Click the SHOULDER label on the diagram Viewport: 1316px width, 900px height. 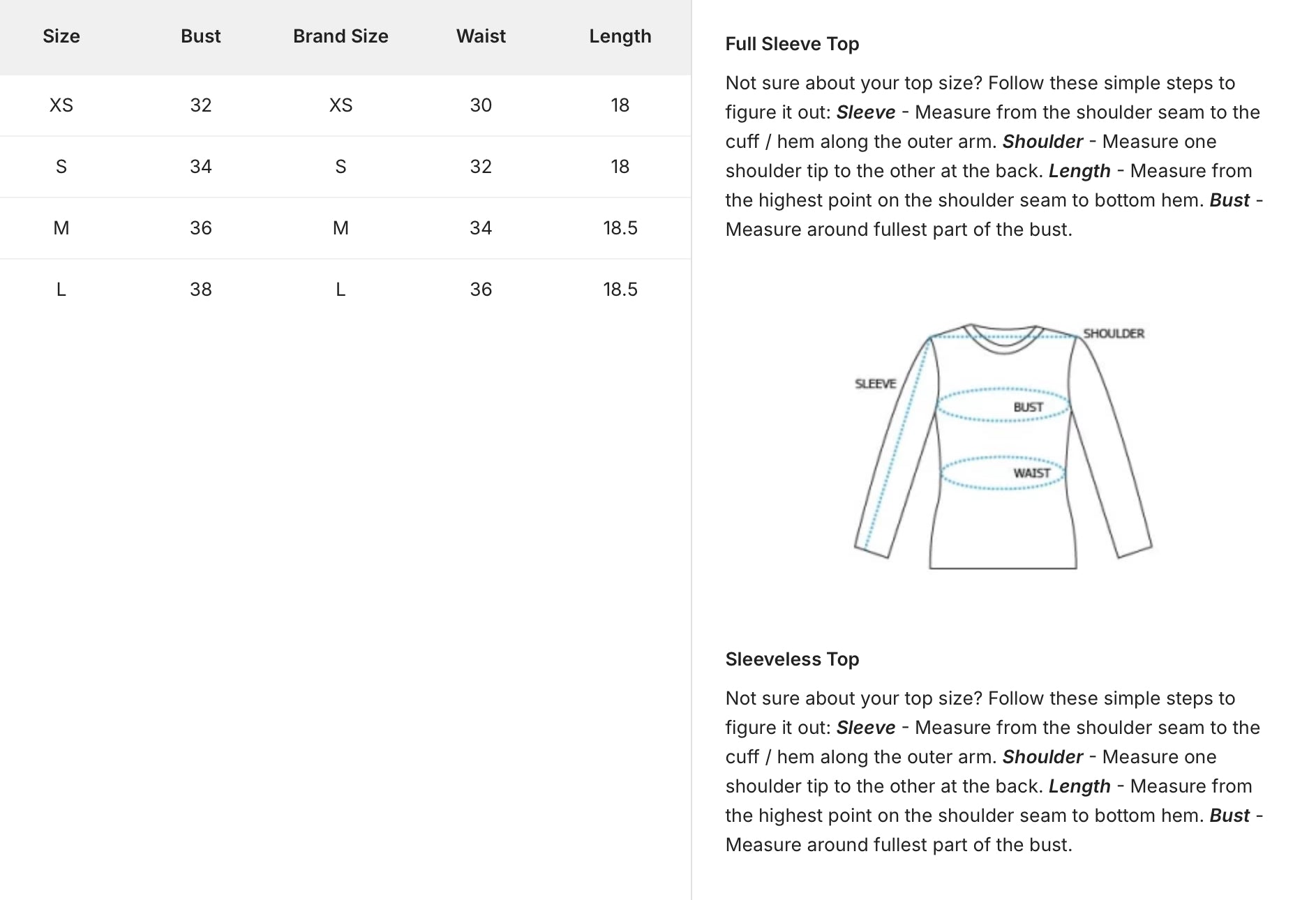[x=1114, y=333]
